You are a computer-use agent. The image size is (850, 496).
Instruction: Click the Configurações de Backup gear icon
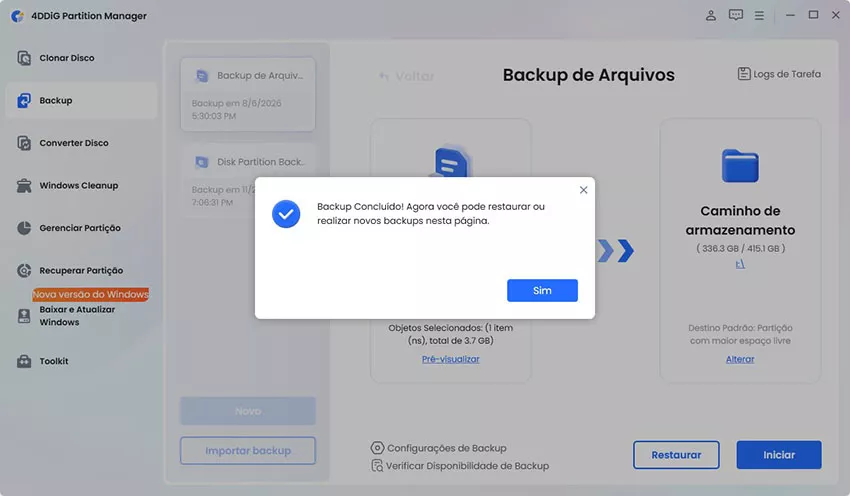coord(377,448)
